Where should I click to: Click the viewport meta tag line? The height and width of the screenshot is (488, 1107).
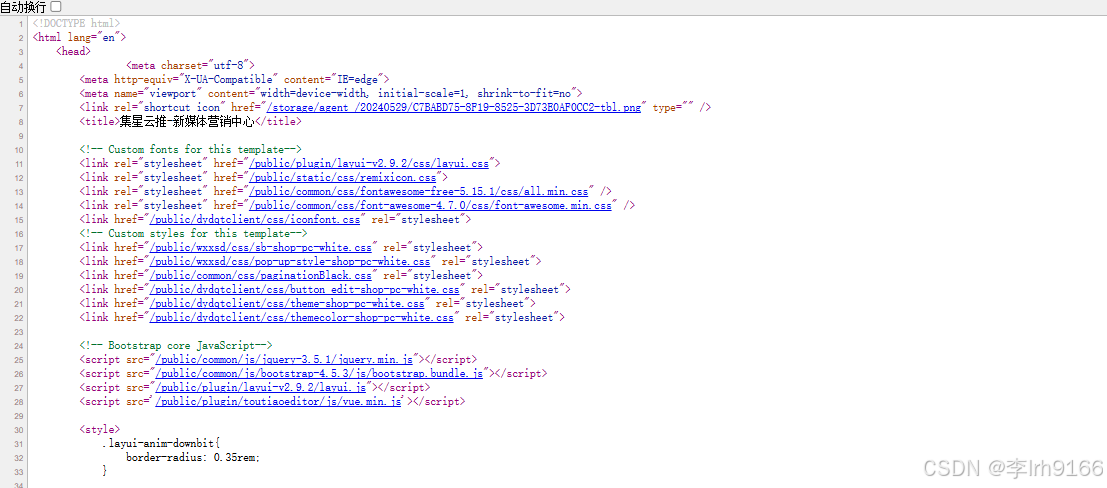click(330, 93)
